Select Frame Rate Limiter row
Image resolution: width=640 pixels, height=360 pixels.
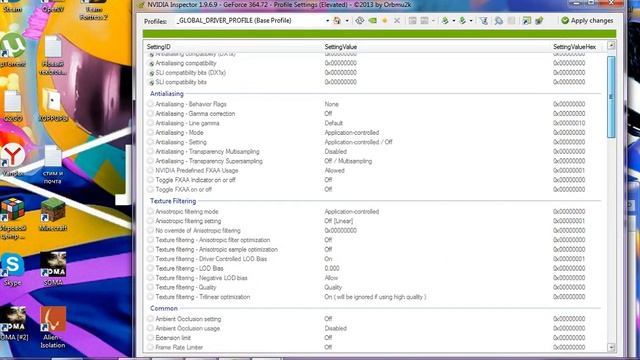[375, 347]
